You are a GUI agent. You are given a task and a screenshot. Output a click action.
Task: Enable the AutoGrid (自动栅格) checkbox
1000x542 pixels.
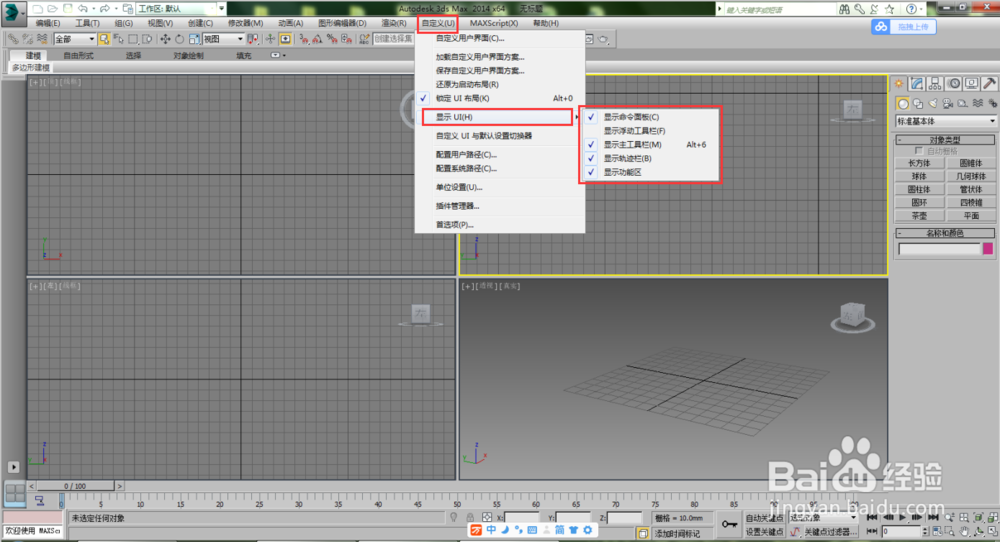(918, 151)
